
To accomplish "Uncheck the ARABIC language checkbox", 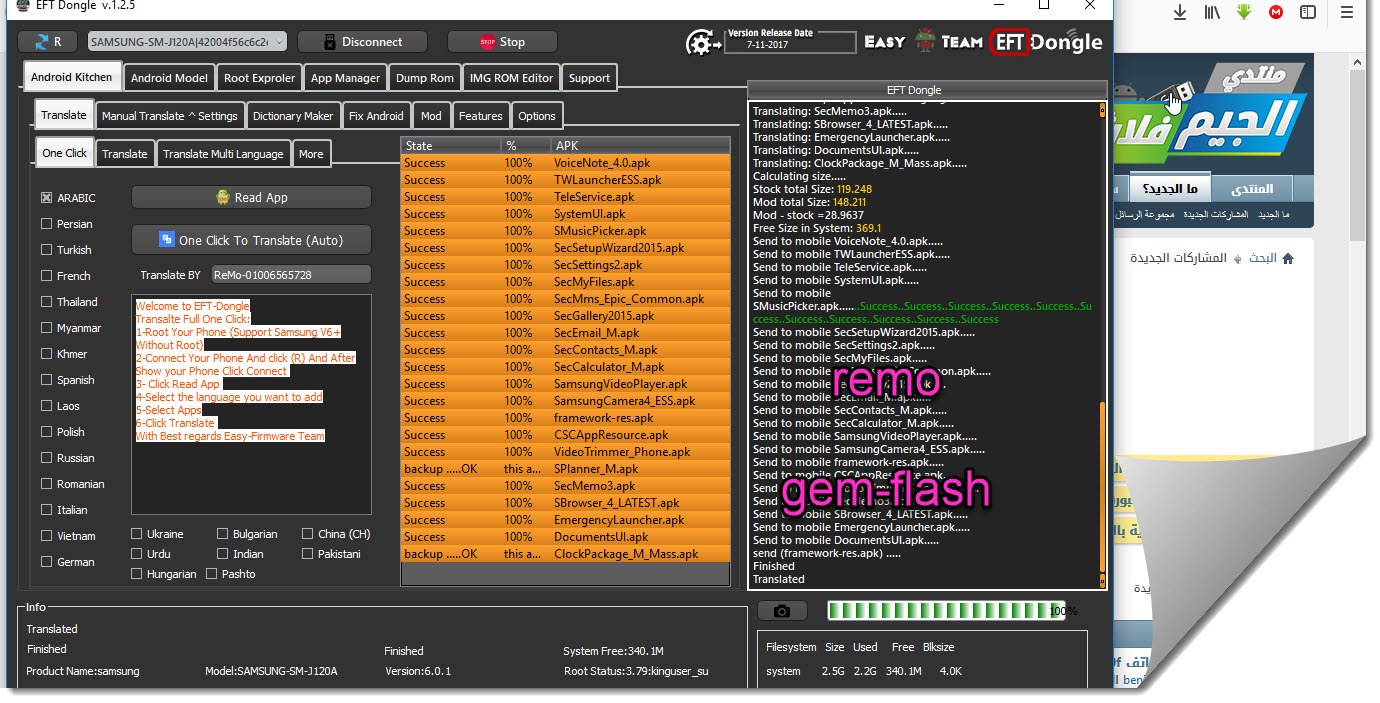I will 46,198.
